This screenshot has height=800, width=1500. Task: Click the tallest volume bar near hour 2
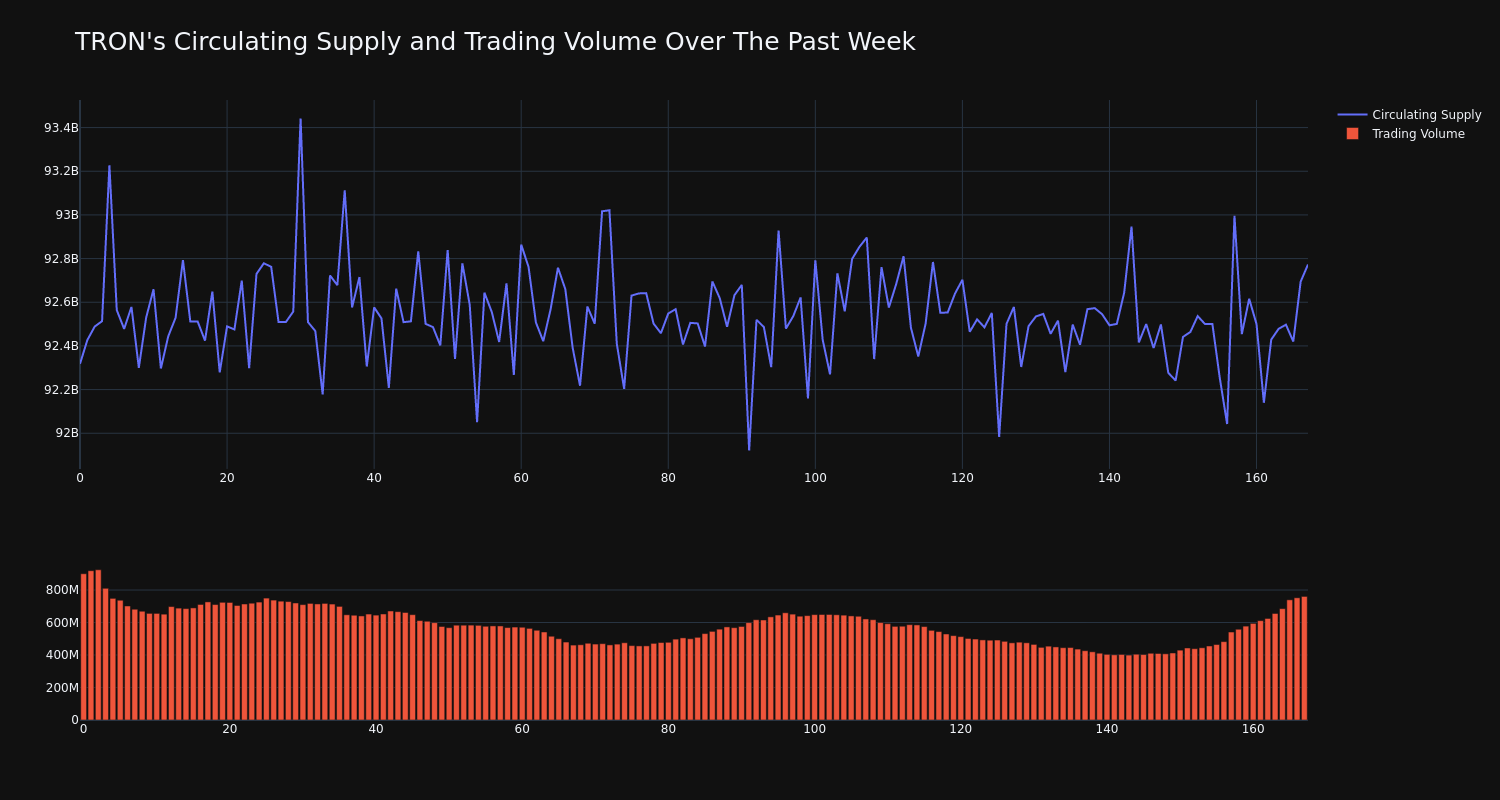(x=98, y=645)
